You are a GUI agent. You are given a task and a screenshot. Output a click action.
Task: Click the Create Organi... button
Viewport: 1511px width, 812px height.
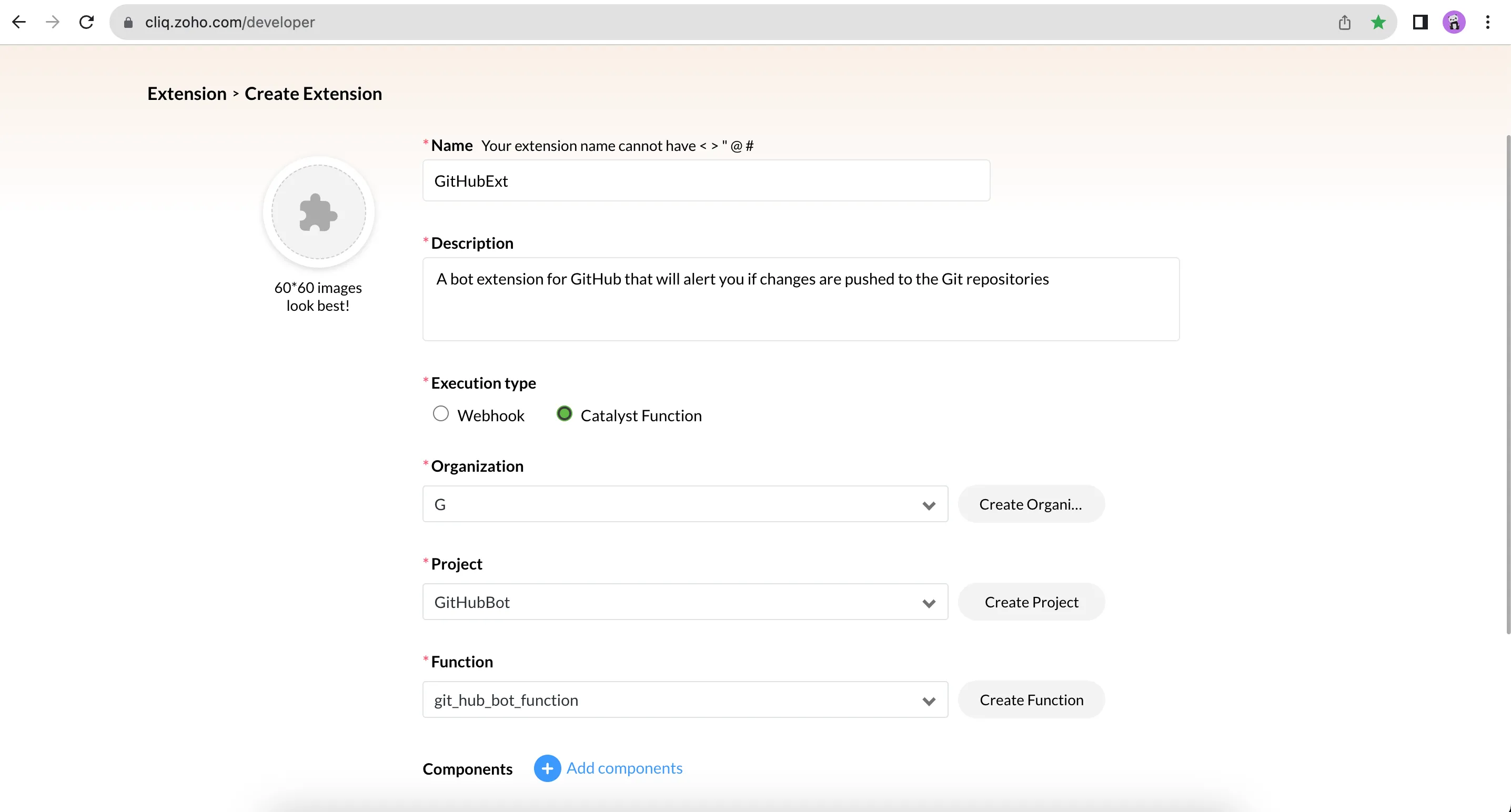[1031, 504]
